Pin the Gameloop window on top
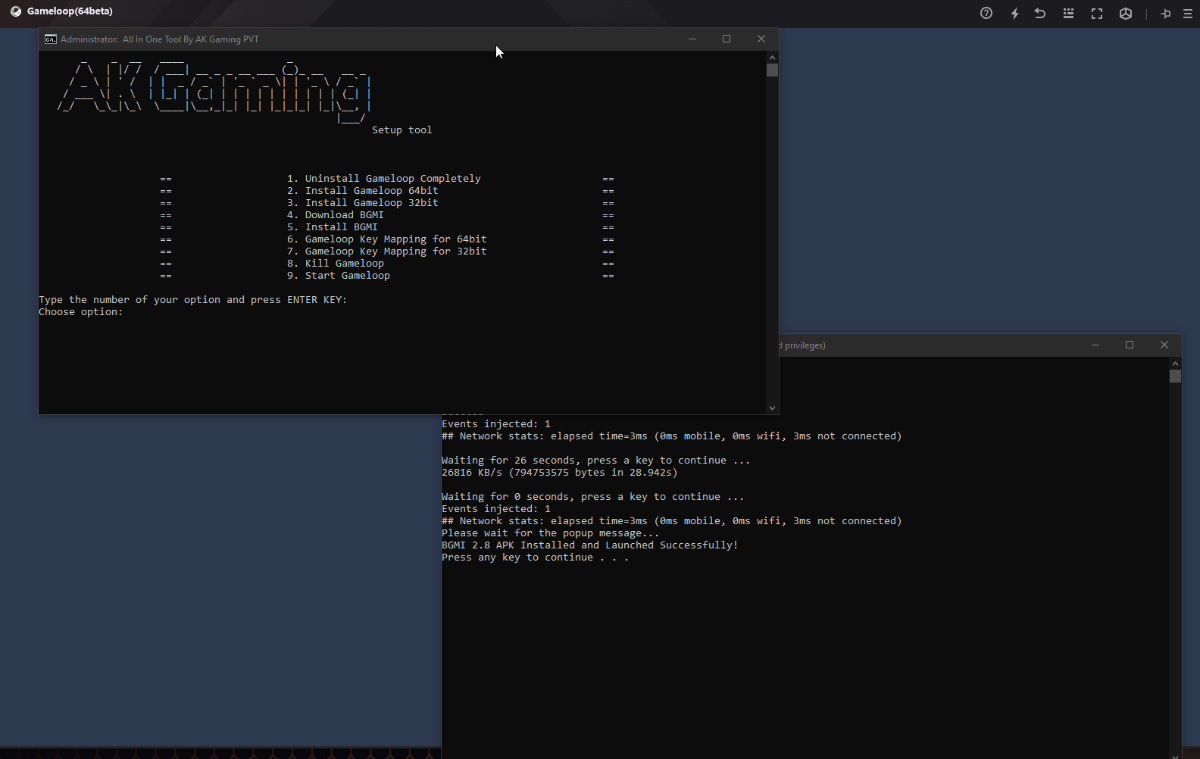The height and width of the screenshot is (759, 1200). pyautogui.click(x=1166, y=13)
